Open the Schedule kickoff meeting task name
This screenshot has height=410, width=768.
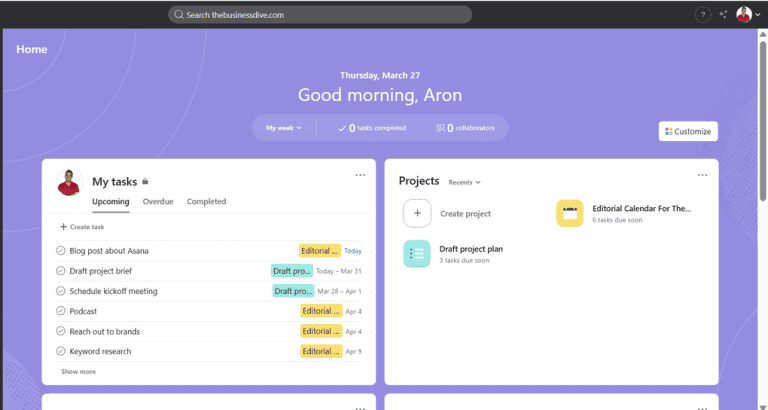113,291
